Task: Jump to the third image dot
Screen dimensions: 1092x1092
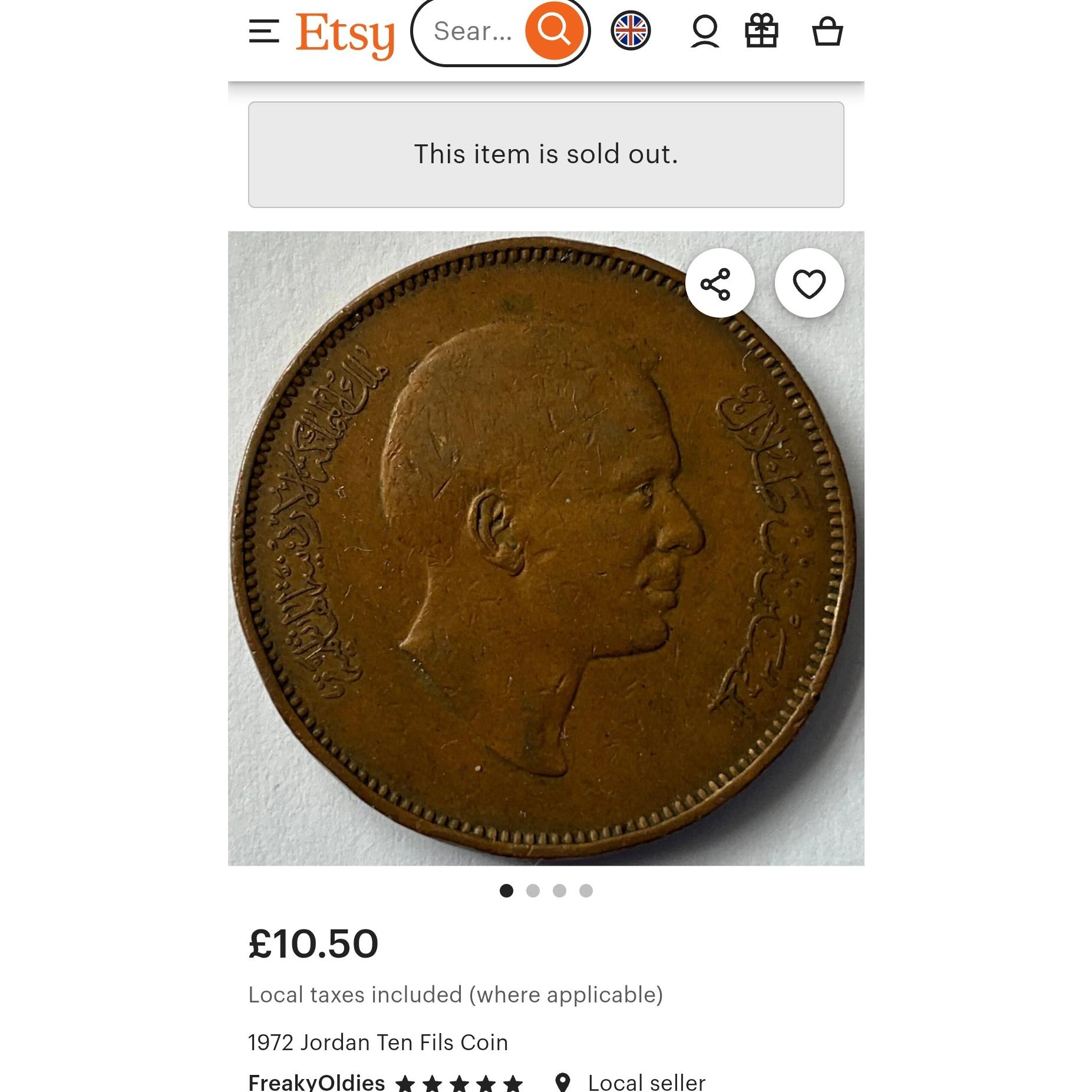Action: tap(559, 890)
